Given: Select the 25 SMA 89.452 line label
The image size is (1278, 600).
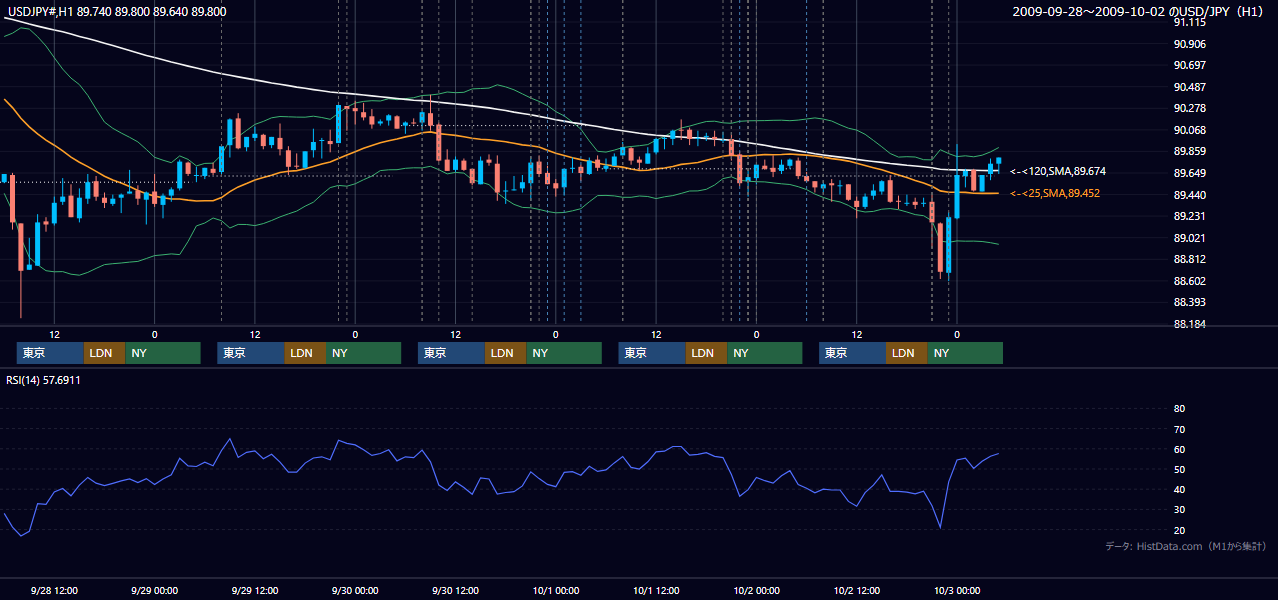Looking at the screenshot, I should click(x=1055, y=193).
